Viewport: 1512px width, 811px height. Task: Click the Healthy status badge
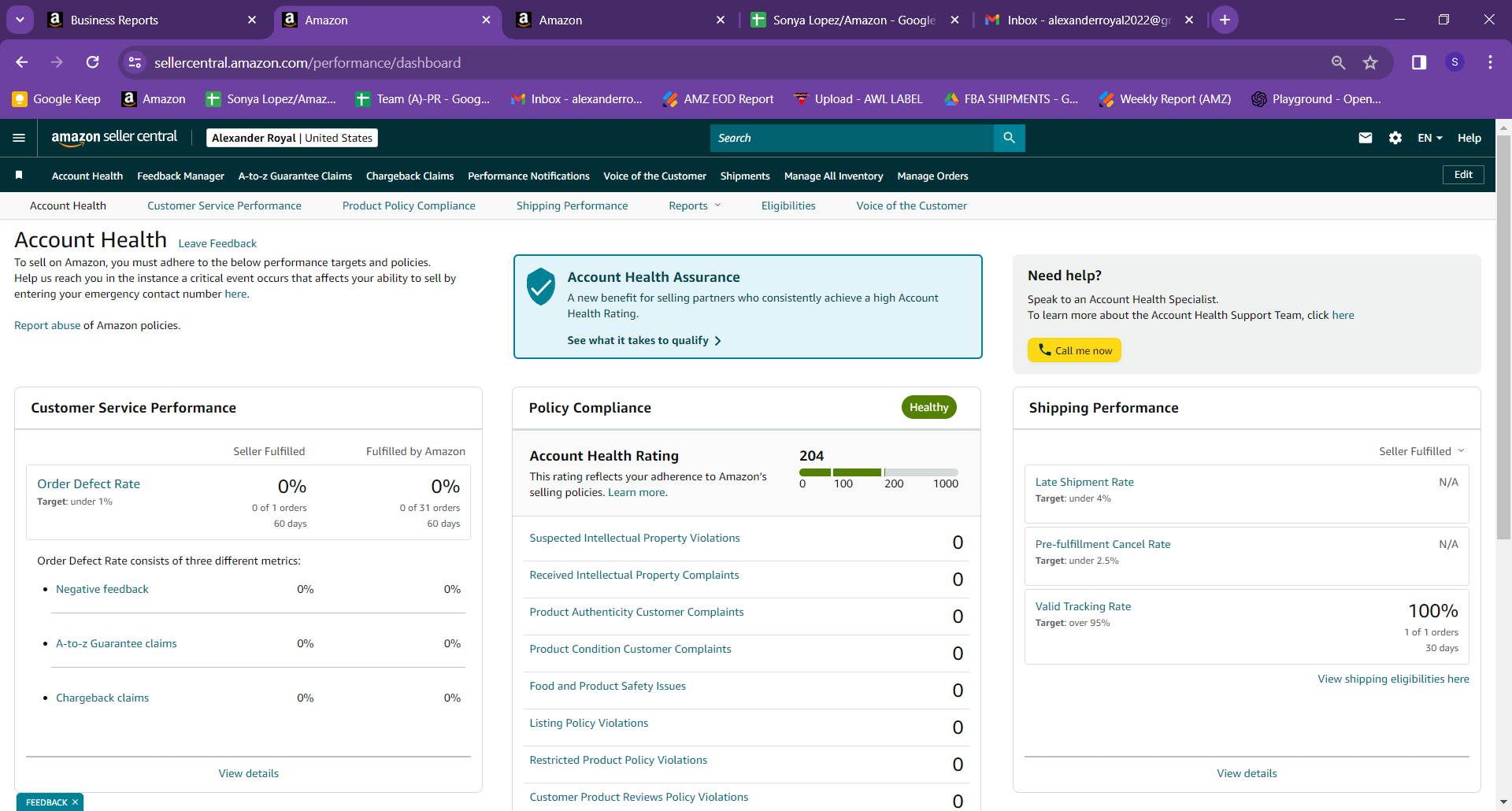click(929, 407)
